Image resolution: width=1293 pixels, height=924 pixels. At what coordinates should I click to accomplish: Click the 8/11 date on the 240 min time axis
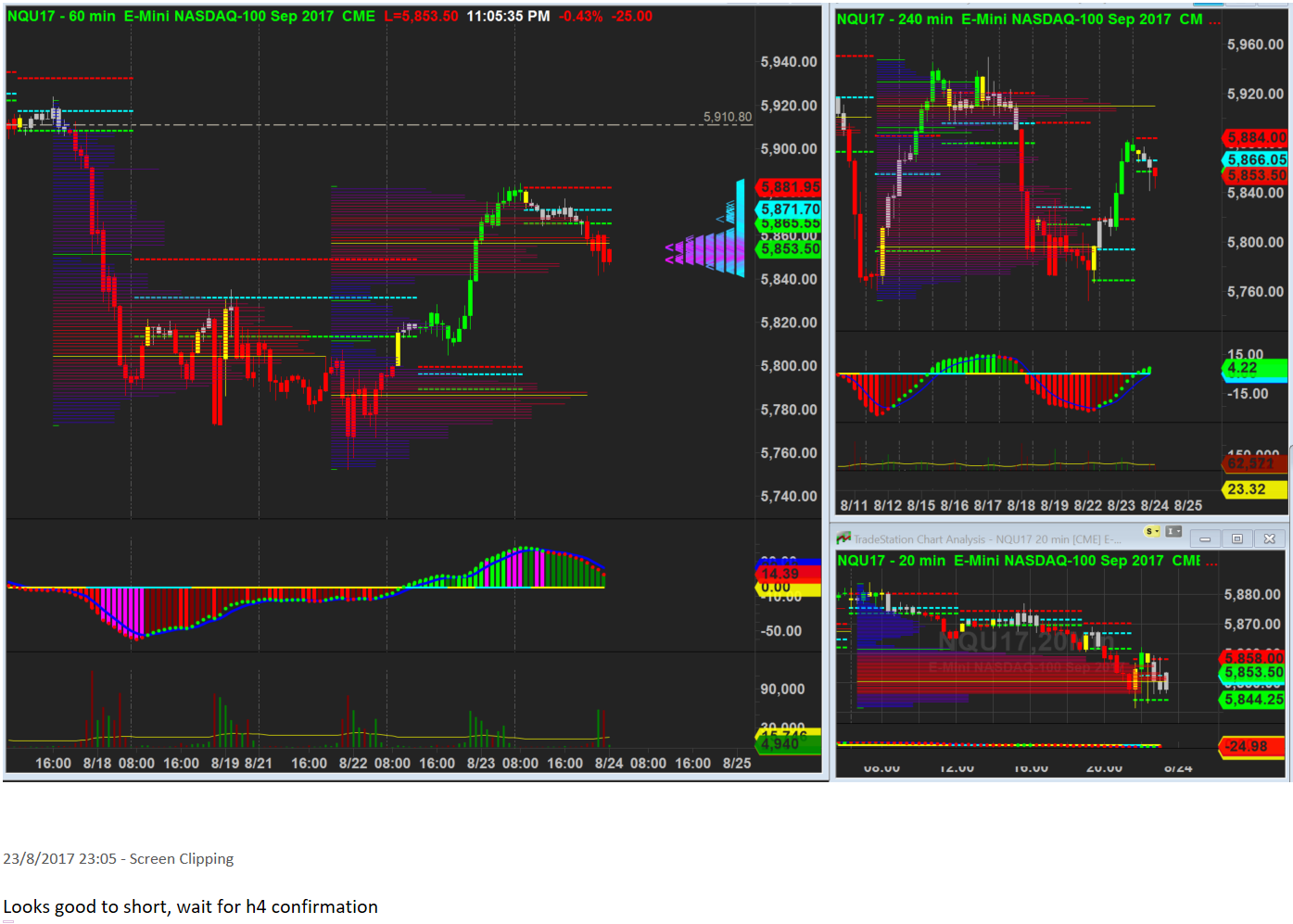tap(854, 506)
